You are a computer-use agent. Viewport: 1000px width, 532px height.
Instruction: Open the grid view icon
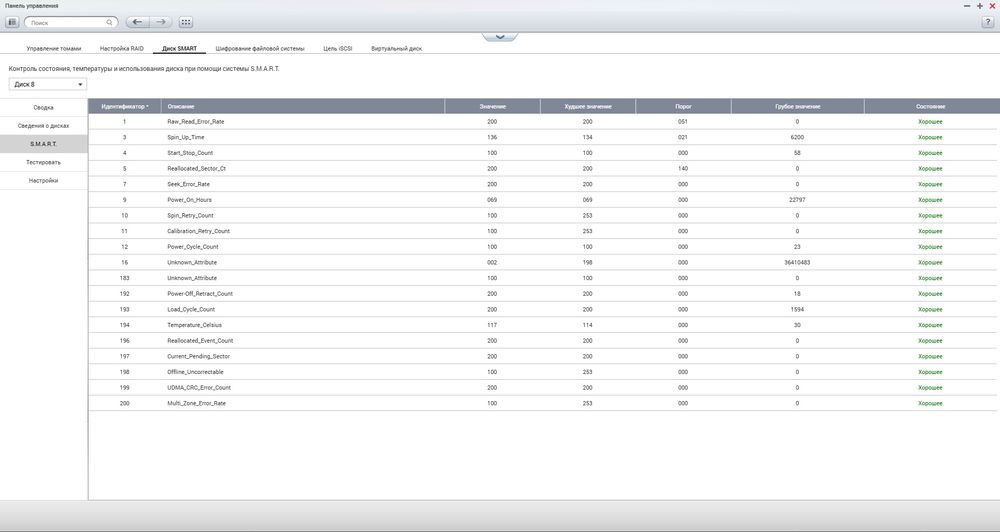click(x=186, y=22)
